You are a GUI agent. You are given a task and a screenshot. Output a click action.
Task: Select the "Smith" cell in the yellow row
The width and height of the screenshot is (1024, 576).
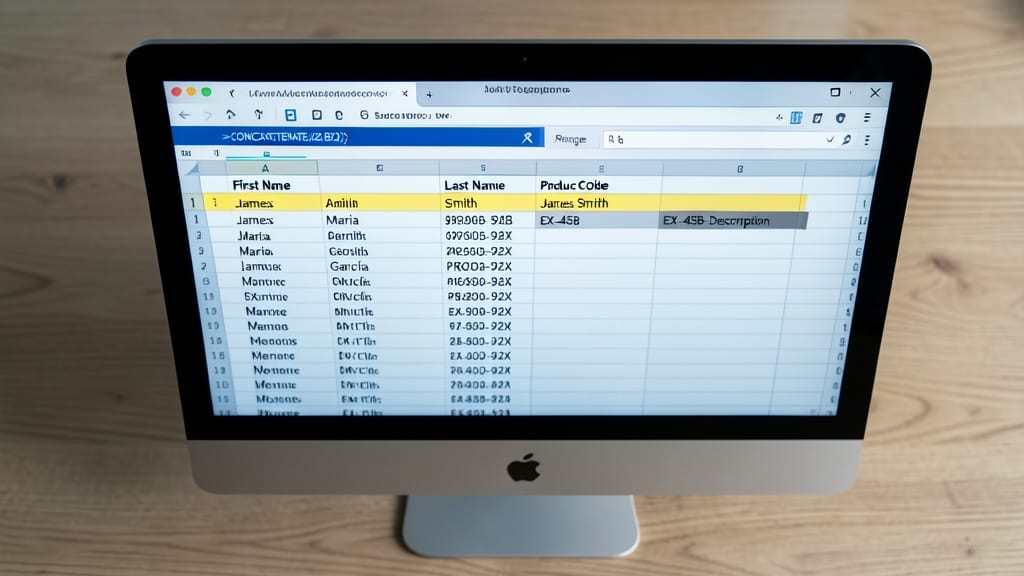[461, 203]
